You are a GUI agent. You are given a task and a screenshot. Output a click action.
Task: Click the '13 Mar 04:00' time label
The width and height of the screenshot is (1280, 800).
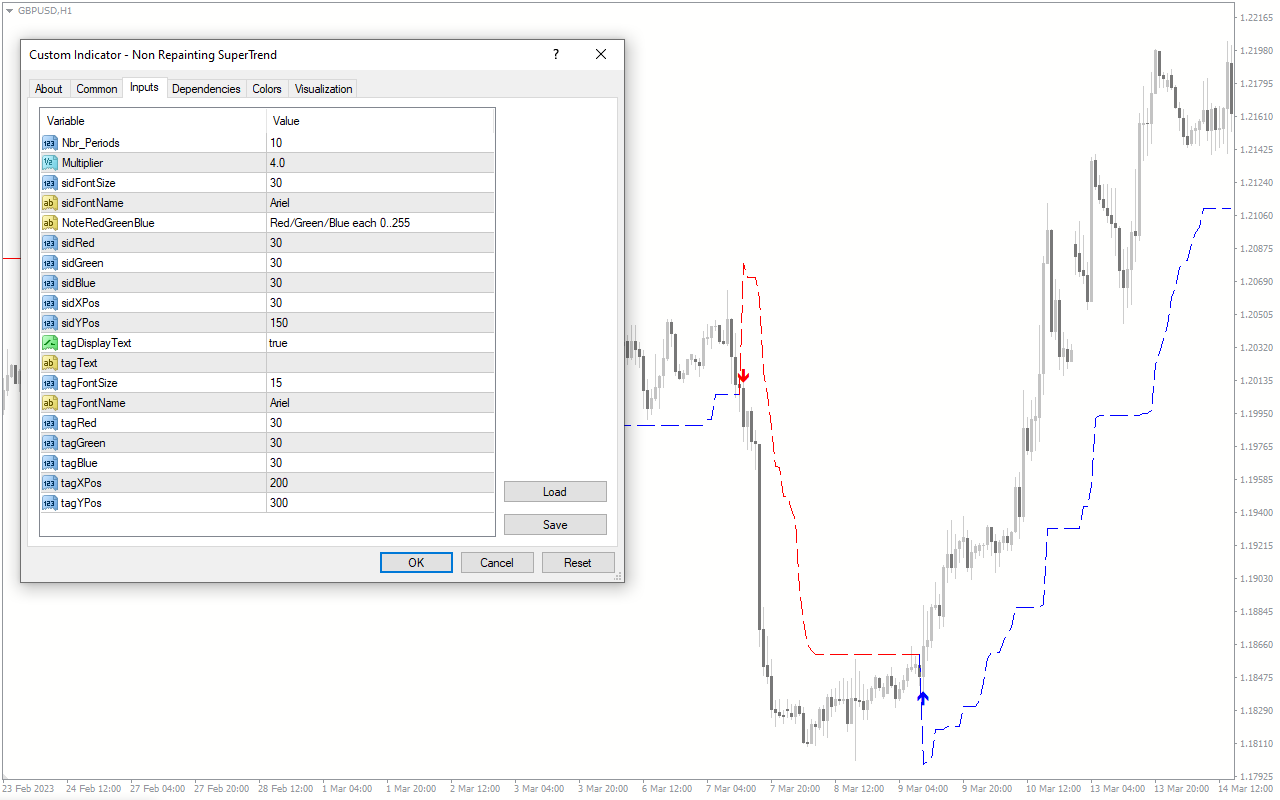click(x=1119, y=789)
